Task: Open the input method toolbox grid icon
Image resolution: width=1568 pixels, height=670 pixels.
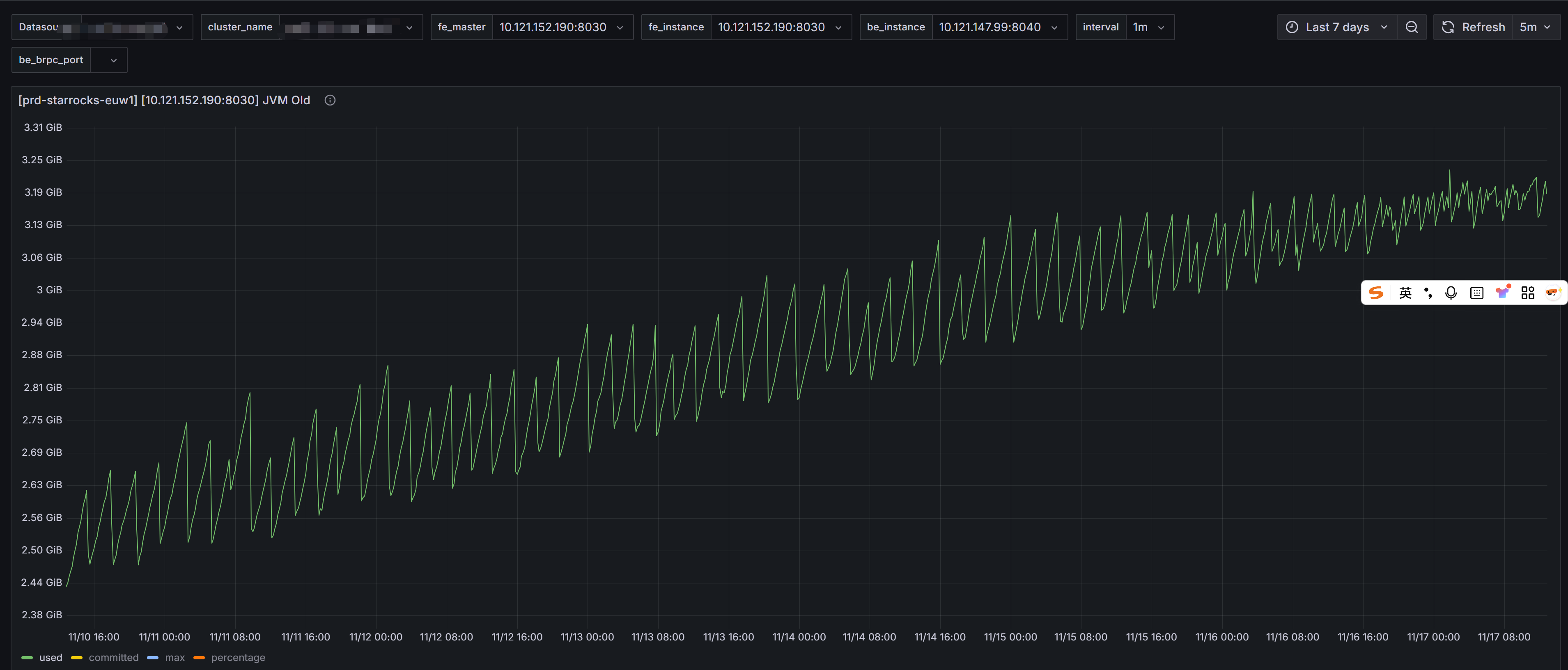Action: coord(1528,293)
